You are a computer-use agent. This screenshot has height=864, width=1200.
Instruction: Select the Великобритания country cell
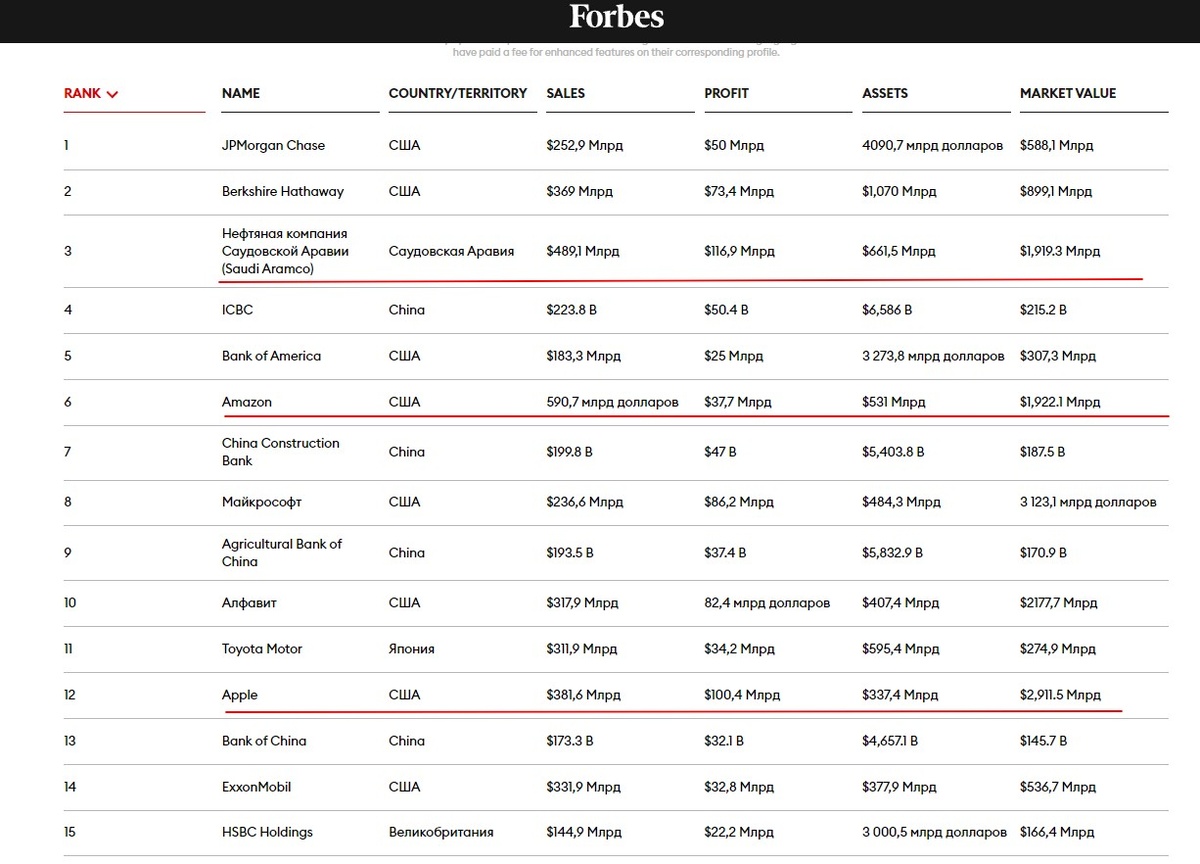tap(441, 832)
